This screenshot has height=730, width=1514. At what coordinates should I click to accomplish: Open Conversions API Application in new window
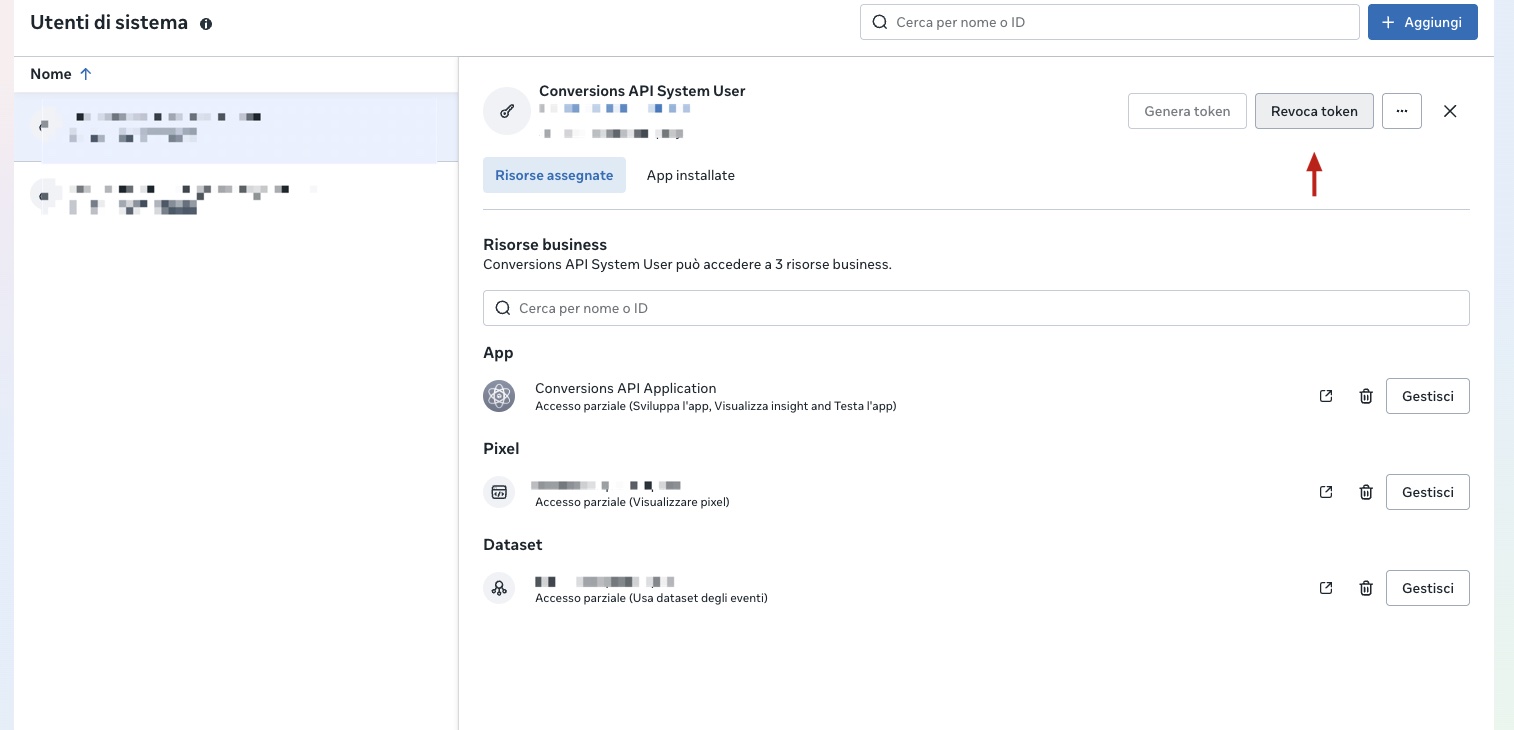coord(1326,396)
